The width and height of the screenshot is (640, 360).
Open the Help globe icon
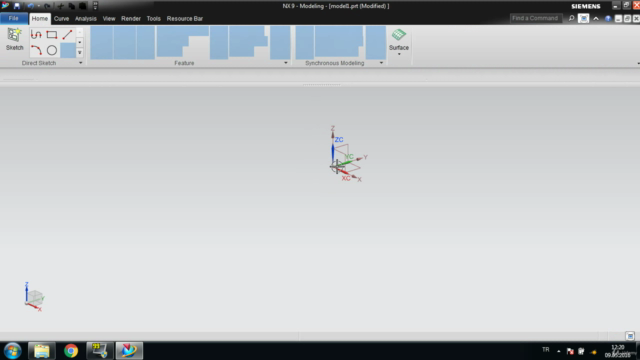(x=608, y=19)
